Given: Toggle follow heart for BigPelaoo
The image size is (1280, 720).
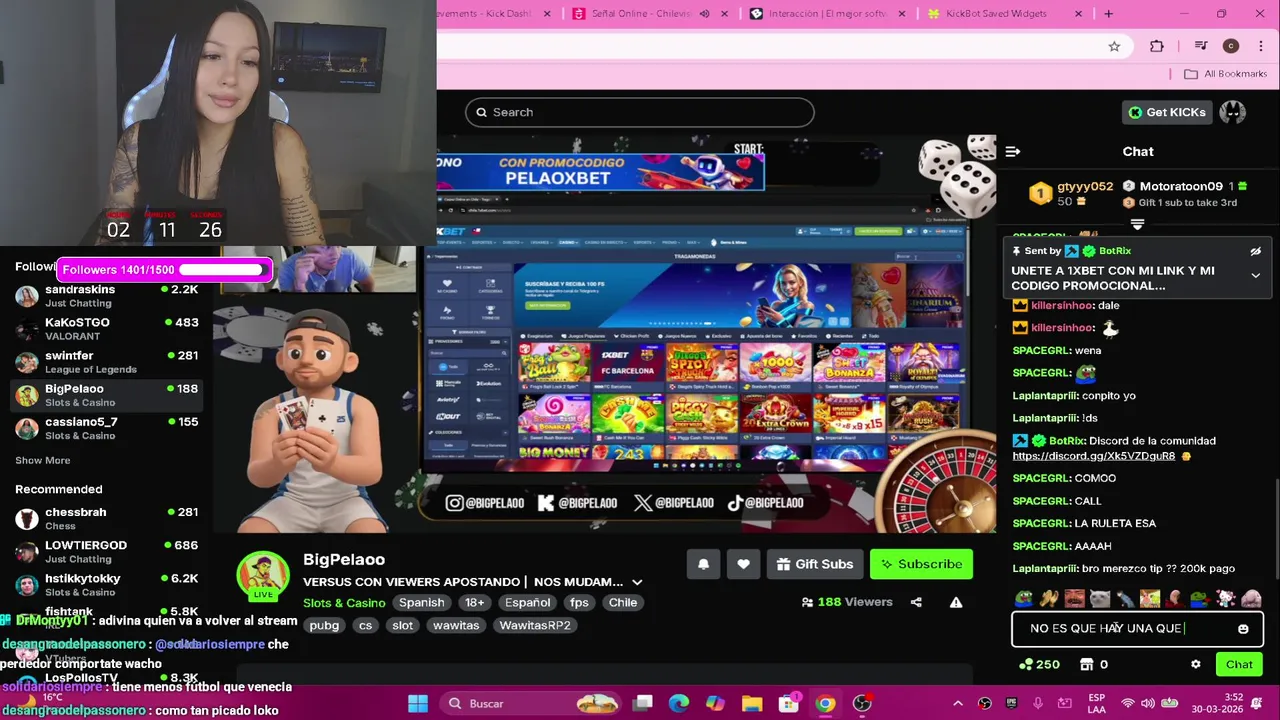Looking at the screenshot, I should (743, 564).
